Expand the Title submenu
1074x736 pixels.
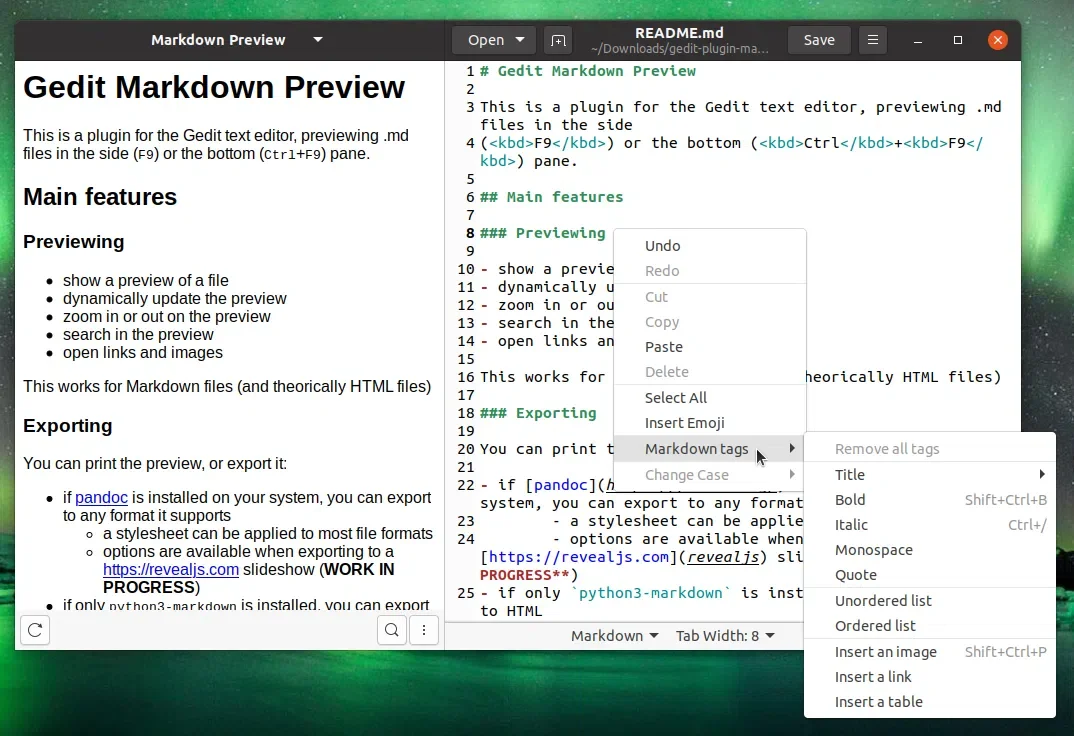929,474
